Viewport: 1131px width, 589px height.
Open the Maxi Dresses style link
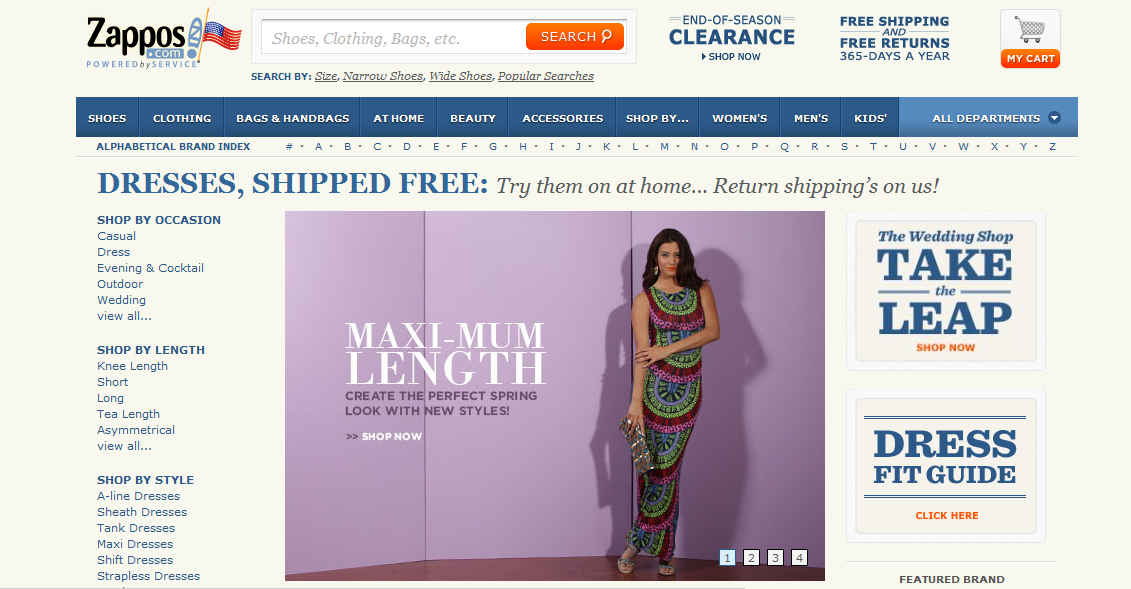[135, 544]
